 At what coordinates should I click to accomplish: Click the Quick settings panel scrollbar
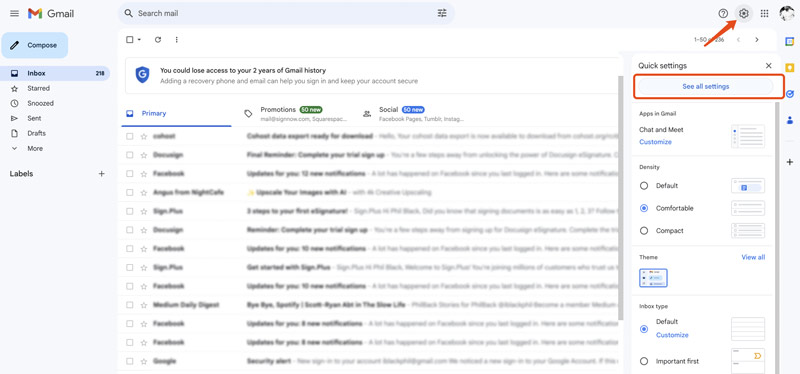777,237
